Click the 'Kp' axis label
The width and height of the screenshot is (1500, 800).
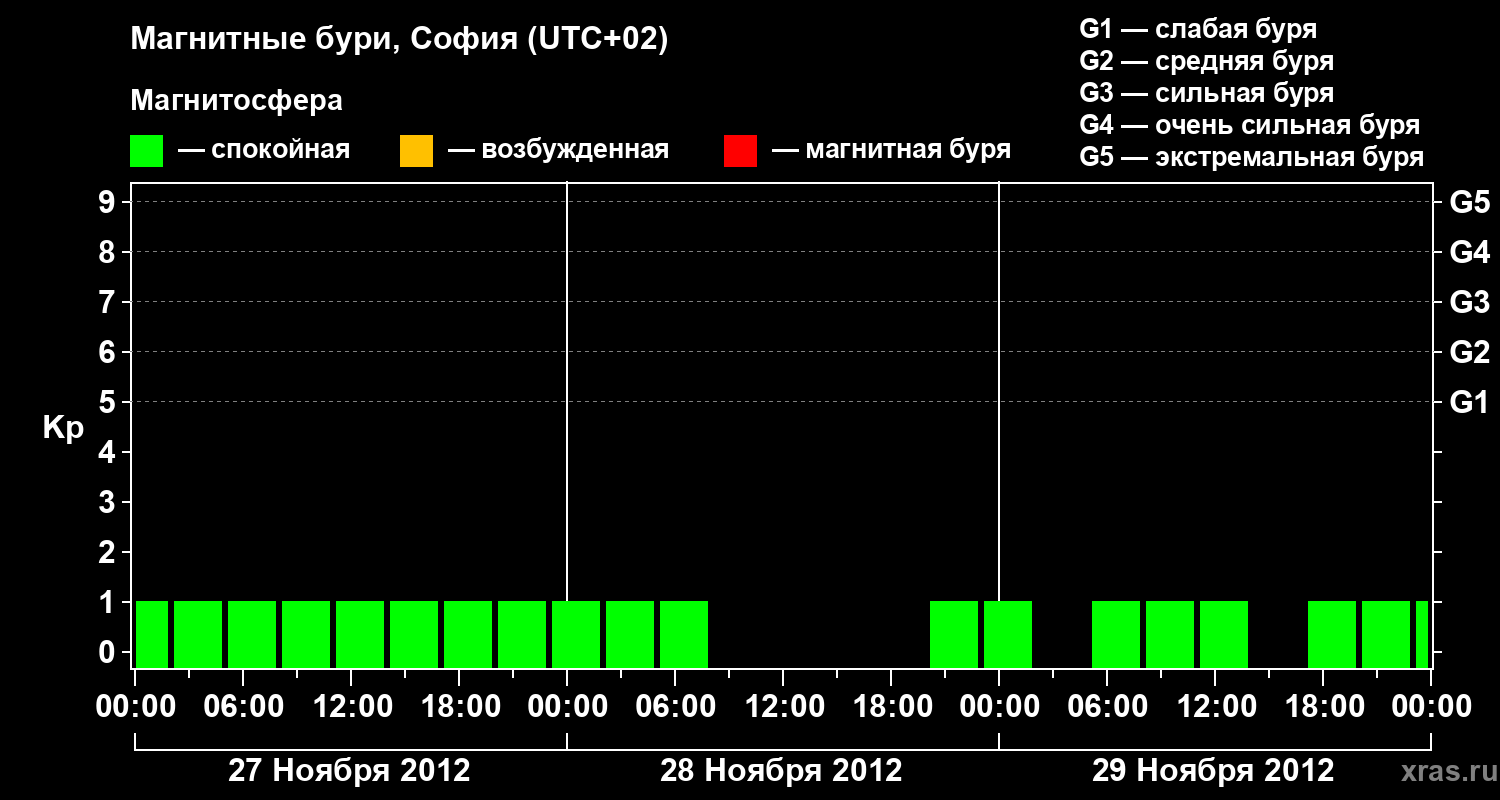coord(63,428)
